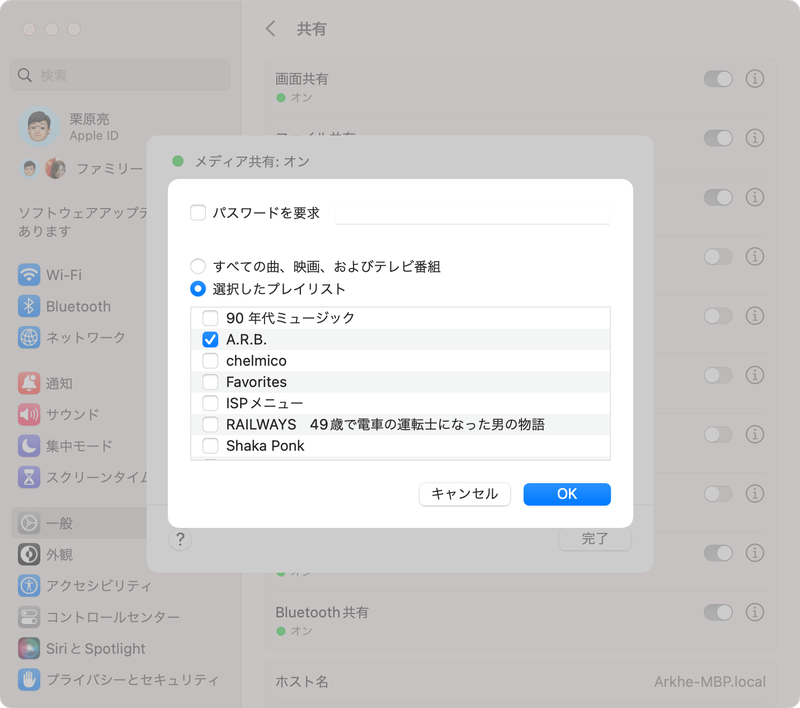Enable the パスワードを要求 checkbox
Image resolution: width=800 pixels, height=708 pixels.
point(197,211)
